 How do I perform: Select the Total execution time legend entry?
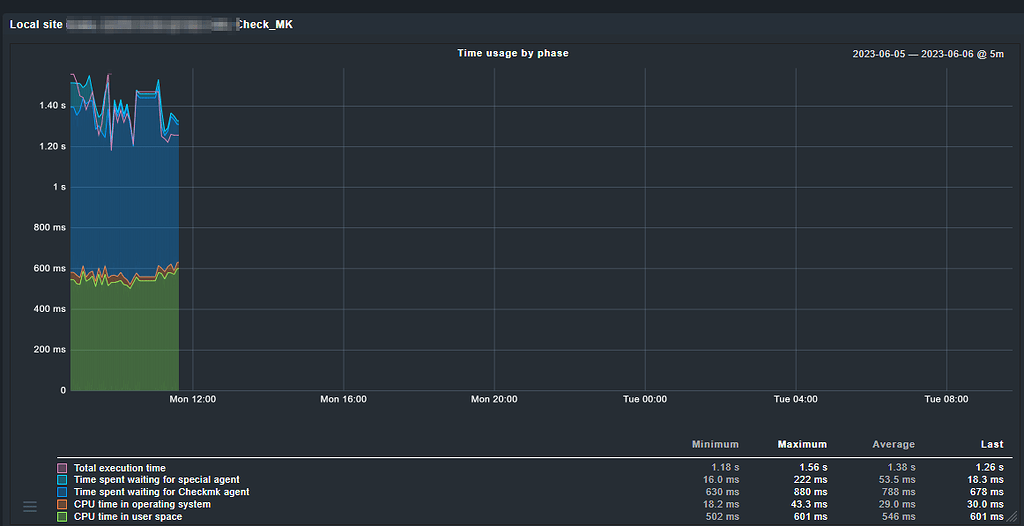coord(120,468)
